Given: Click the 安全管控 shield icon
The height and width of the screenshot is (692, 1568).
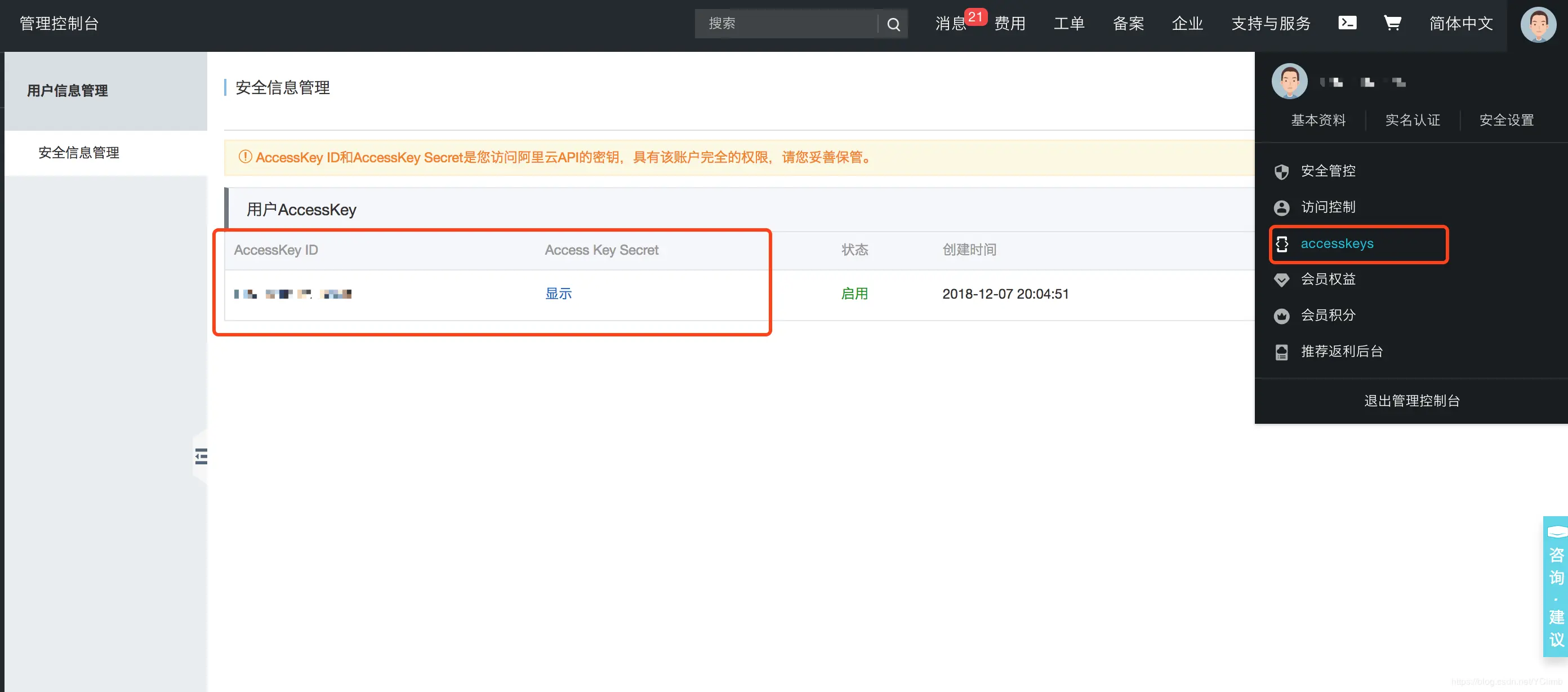Looking at the screenshot, I should pyautogui.click(x=1282, y=171).
